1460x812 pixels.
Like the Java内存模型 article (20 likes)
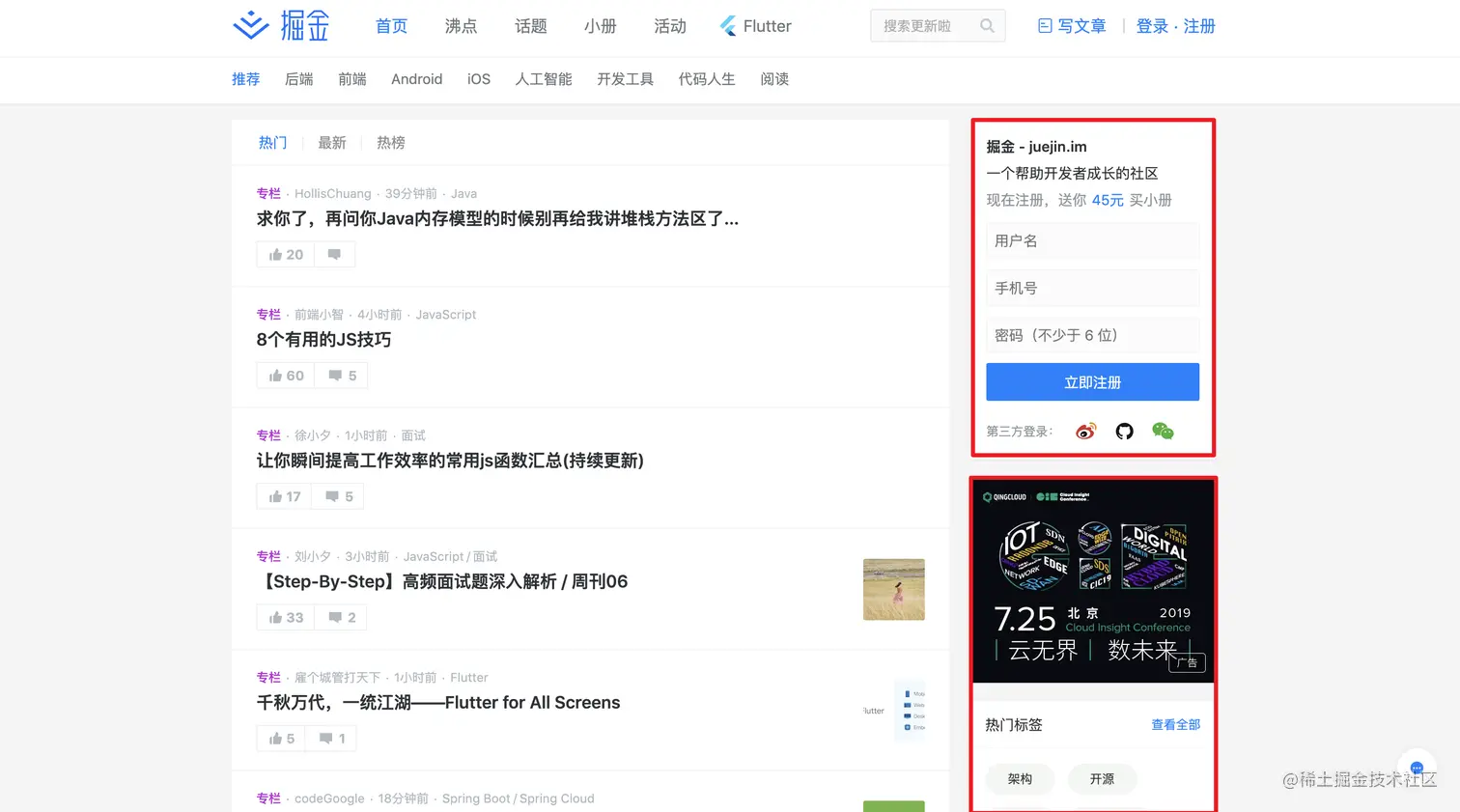click(286, 255)
